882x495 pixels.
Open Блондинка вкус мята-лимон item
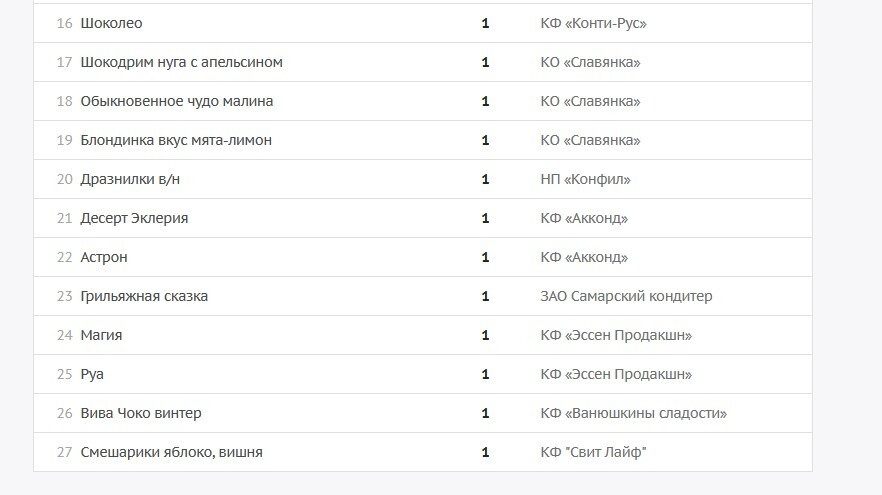click(176, 140)
